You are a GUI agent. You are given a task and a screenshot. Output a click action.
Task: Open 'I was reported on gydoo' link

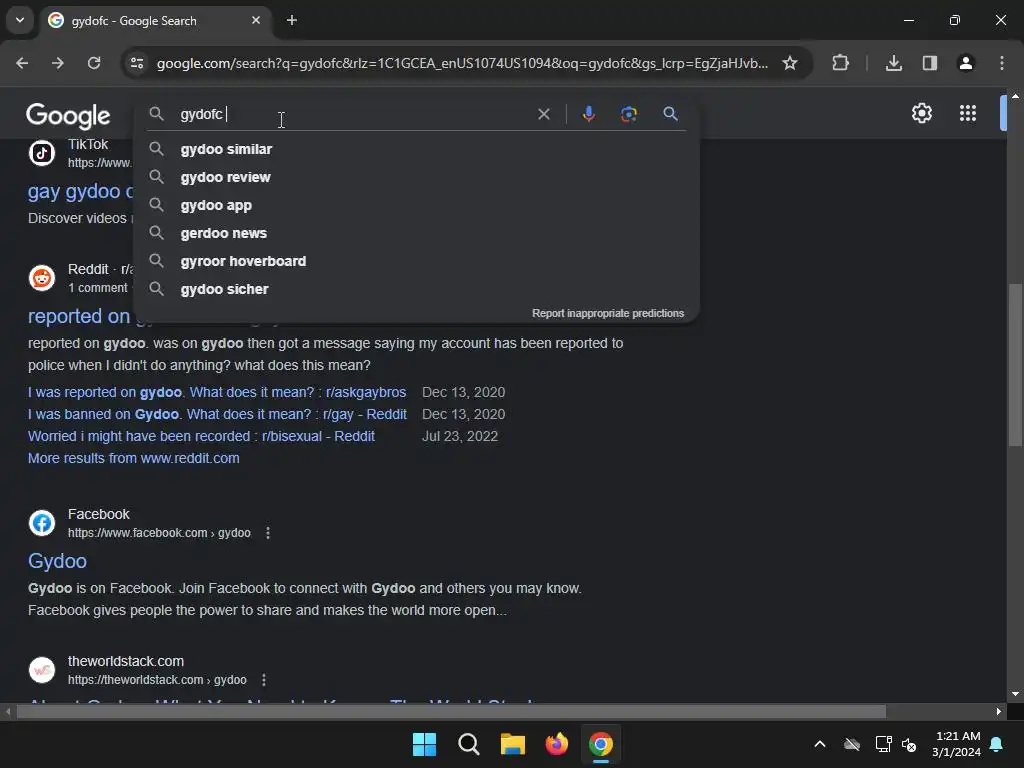point(217,392)
